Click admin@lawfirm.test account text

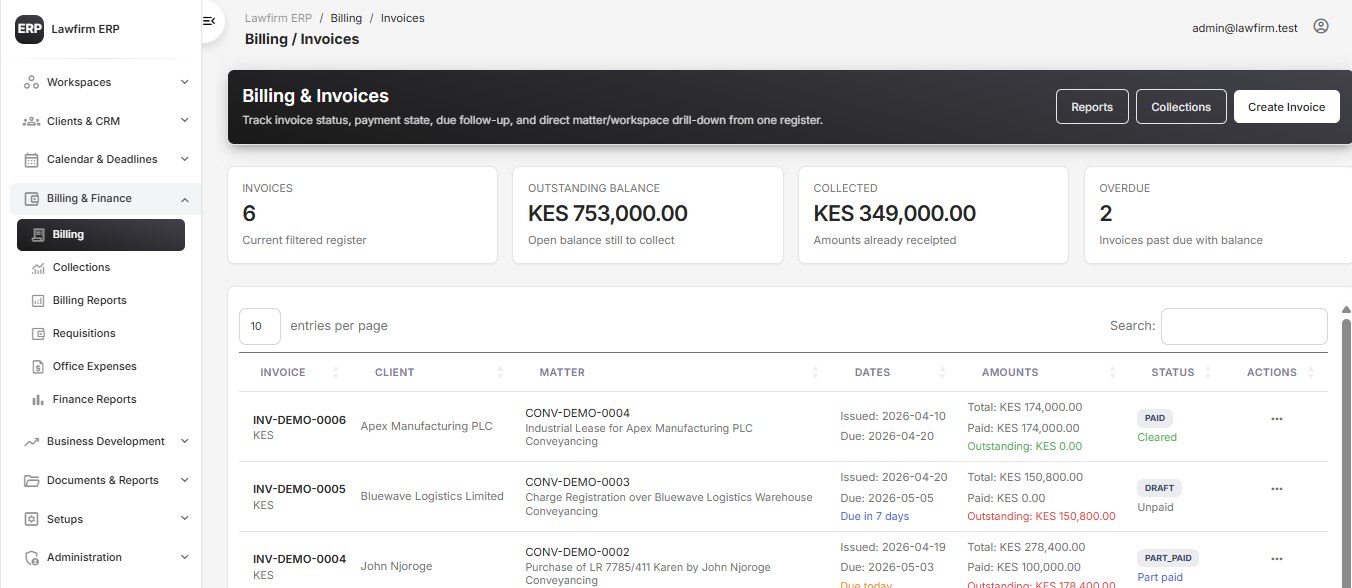coord(1245,28)
